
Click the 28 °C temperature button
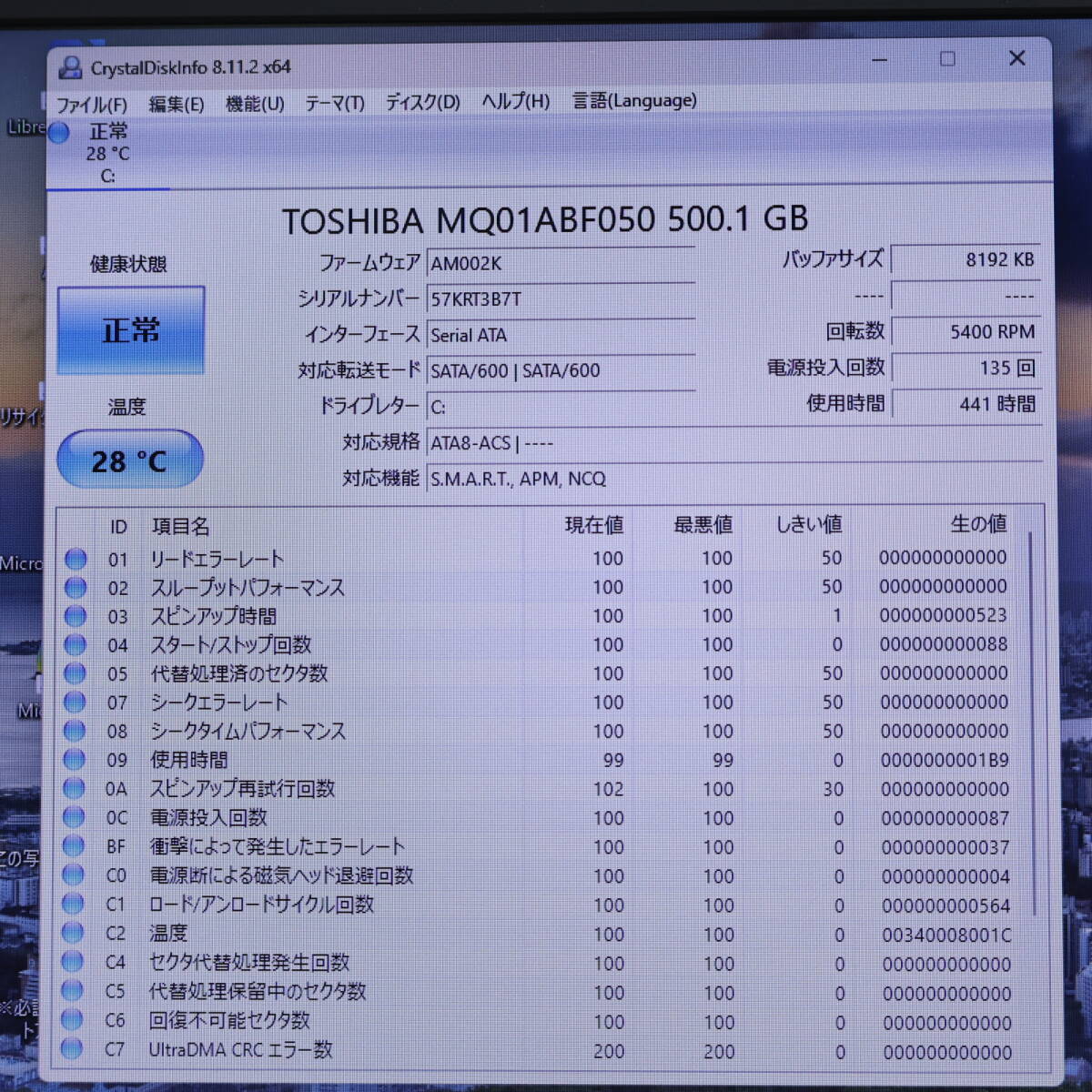coord(130,460)
